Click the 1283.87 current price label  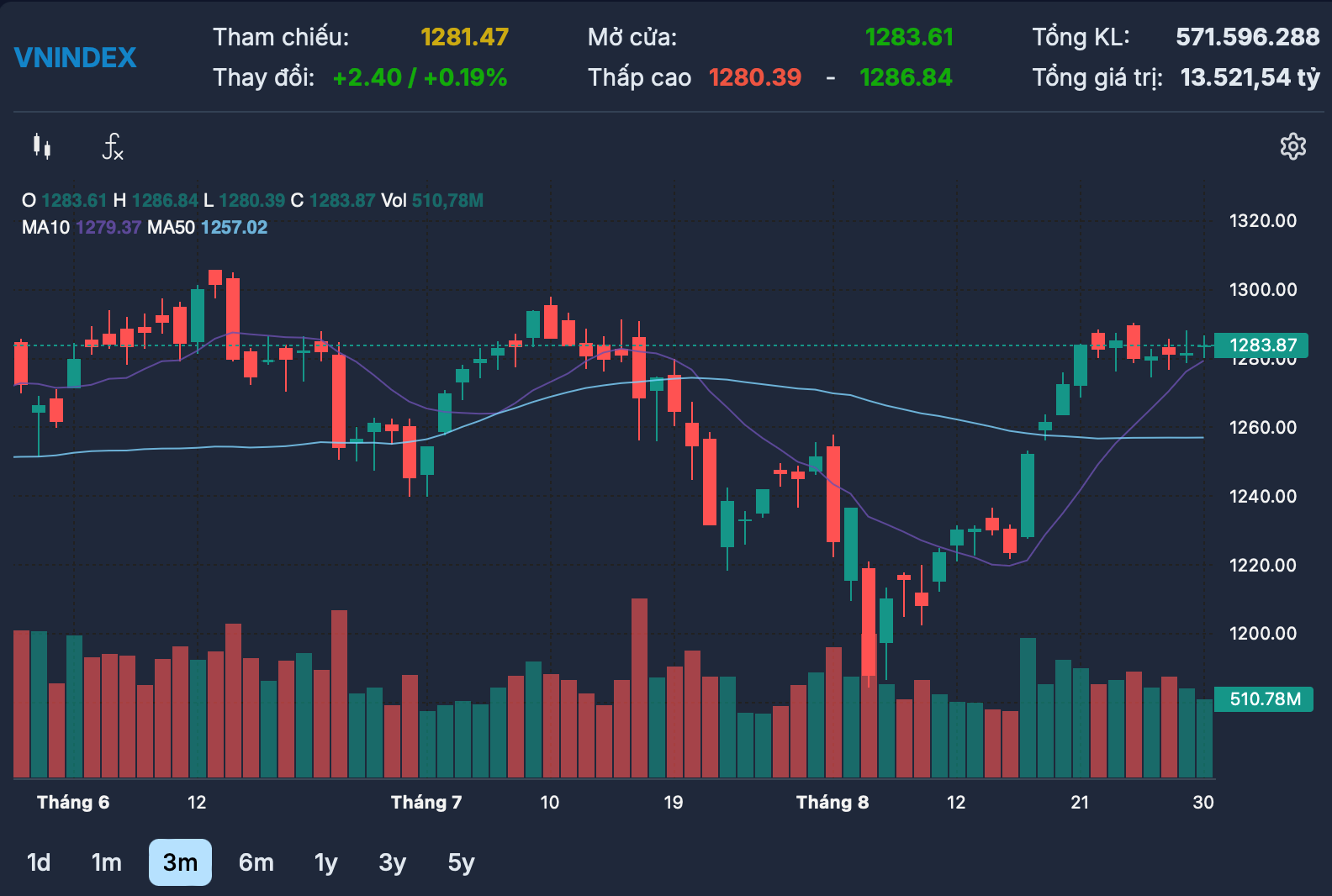[1261, 345]
